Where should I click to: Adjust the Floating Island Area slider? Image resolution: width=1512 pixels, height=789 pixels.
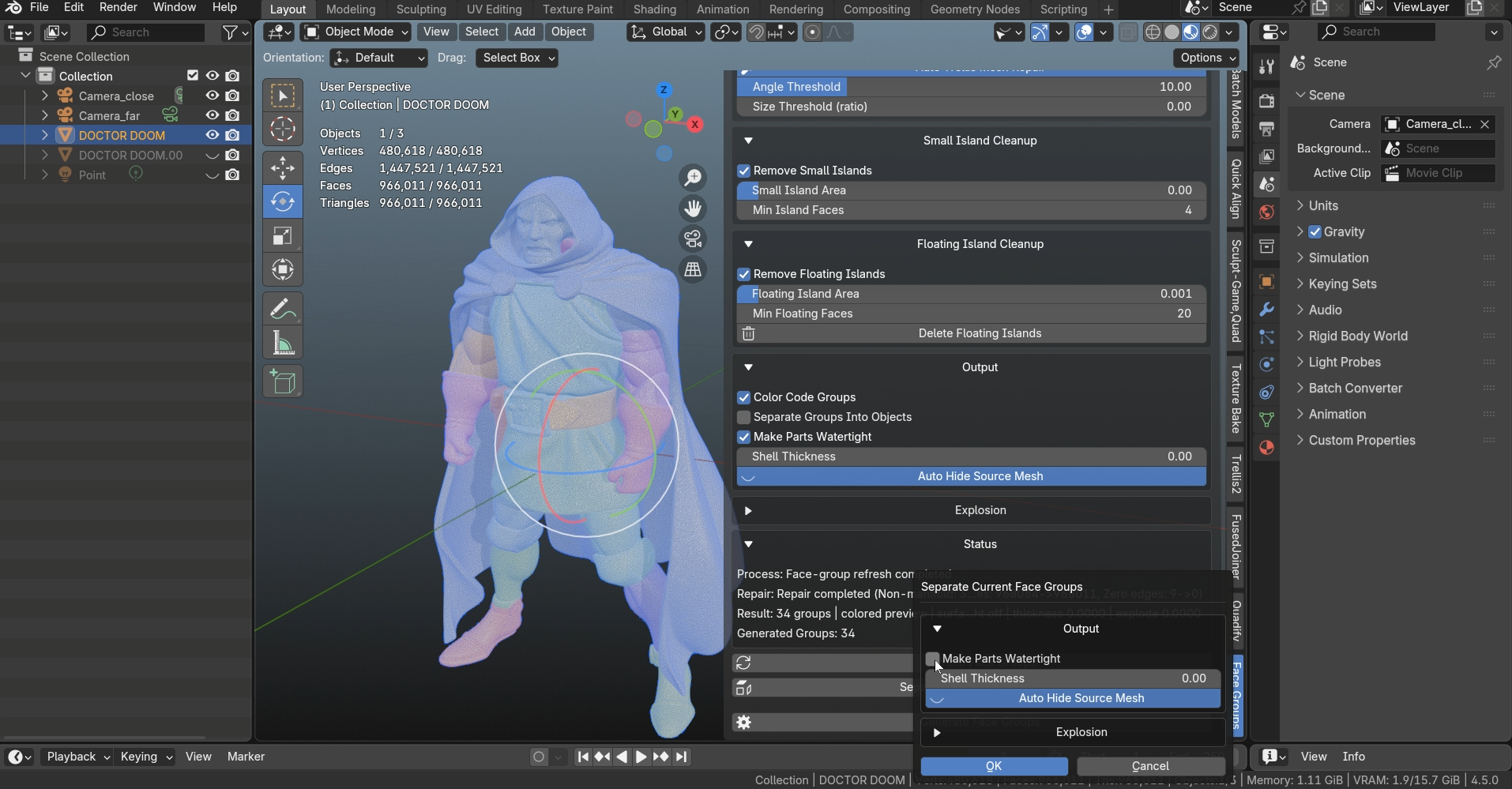pos(971,294)
